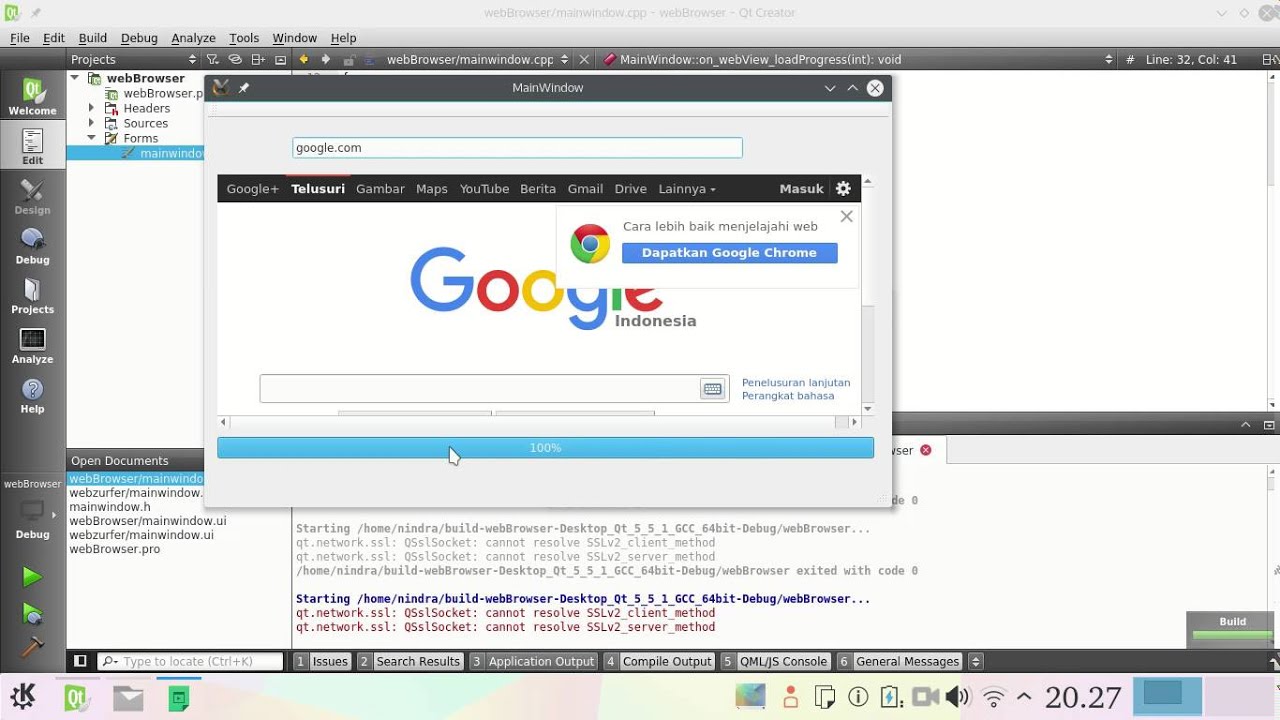Collapse the Forms folder

[x=91, y=138]
